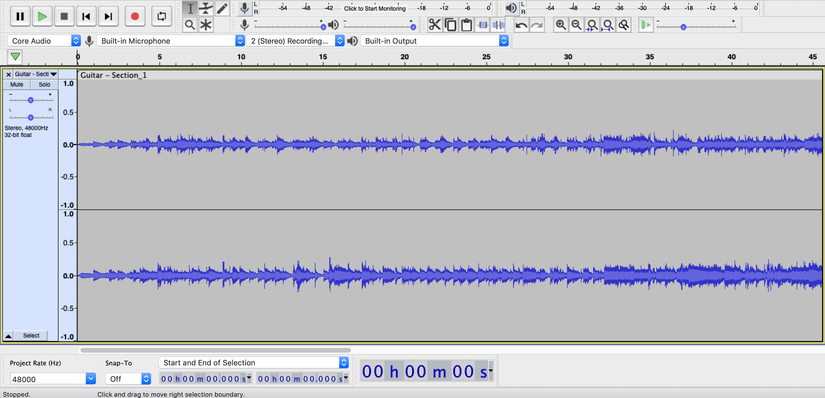This screenshot has width=825, height=398.
Task: Adjust the playback speed slider
Action: (696, 25)
